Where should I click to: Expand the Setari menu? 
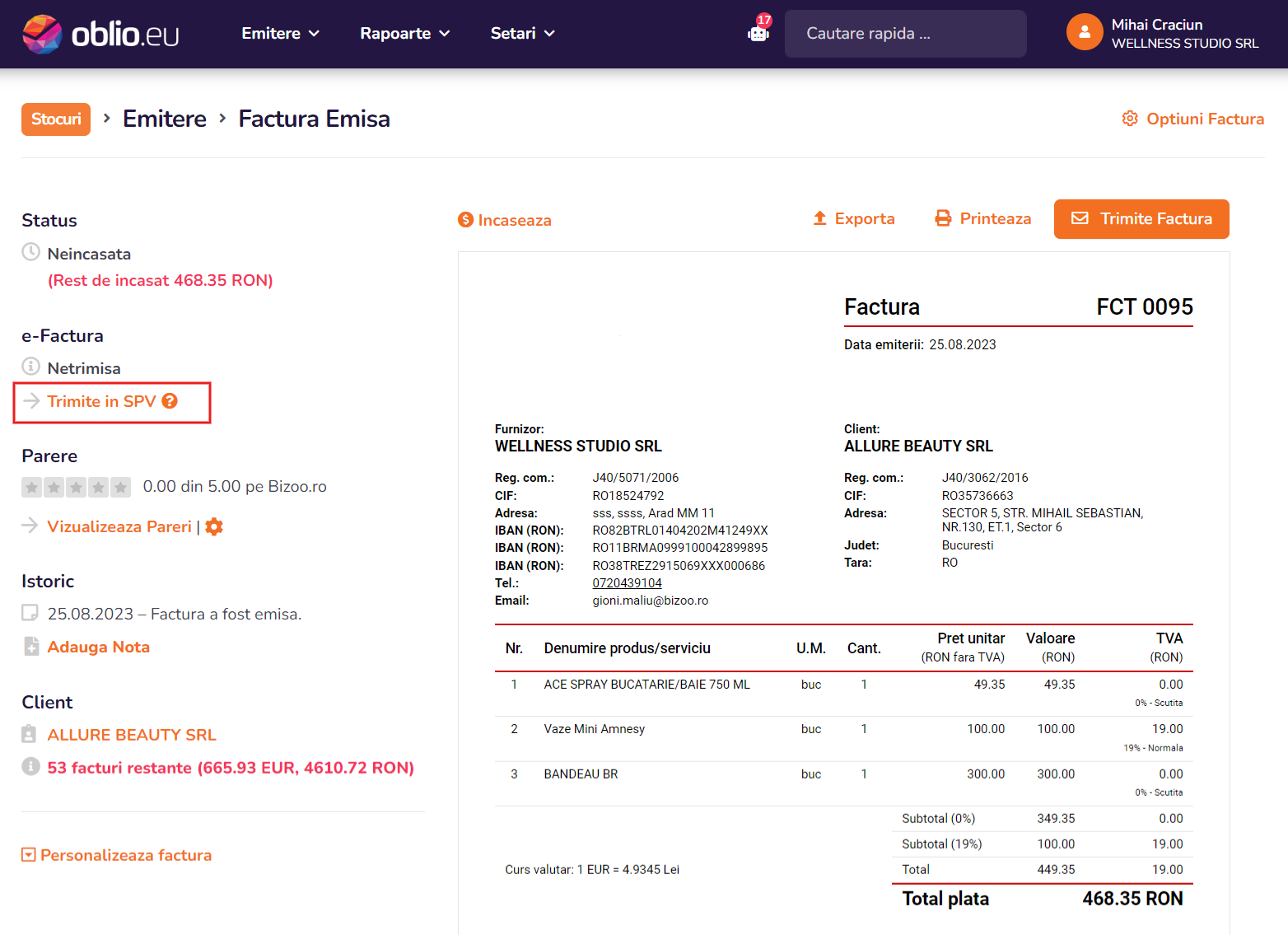point(523,34)
